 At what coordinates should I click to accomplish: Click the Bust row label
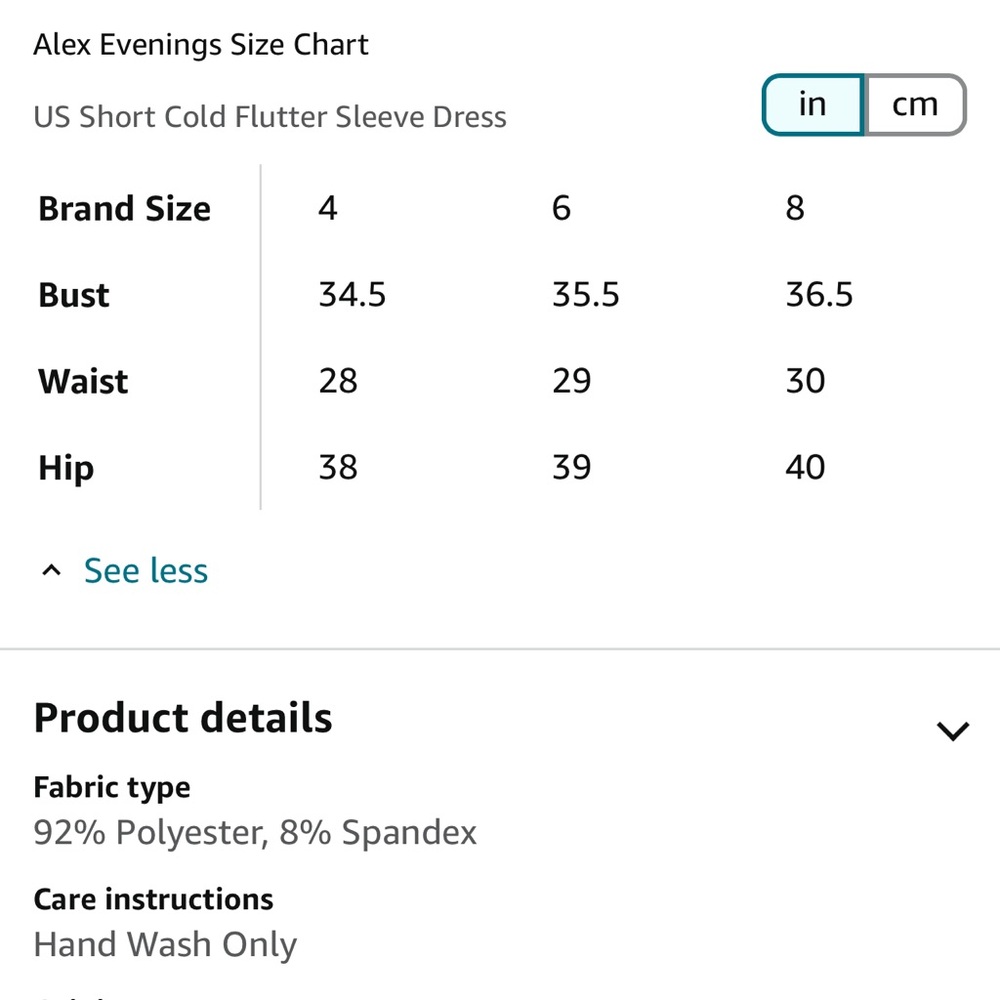(x=74, y=295)
